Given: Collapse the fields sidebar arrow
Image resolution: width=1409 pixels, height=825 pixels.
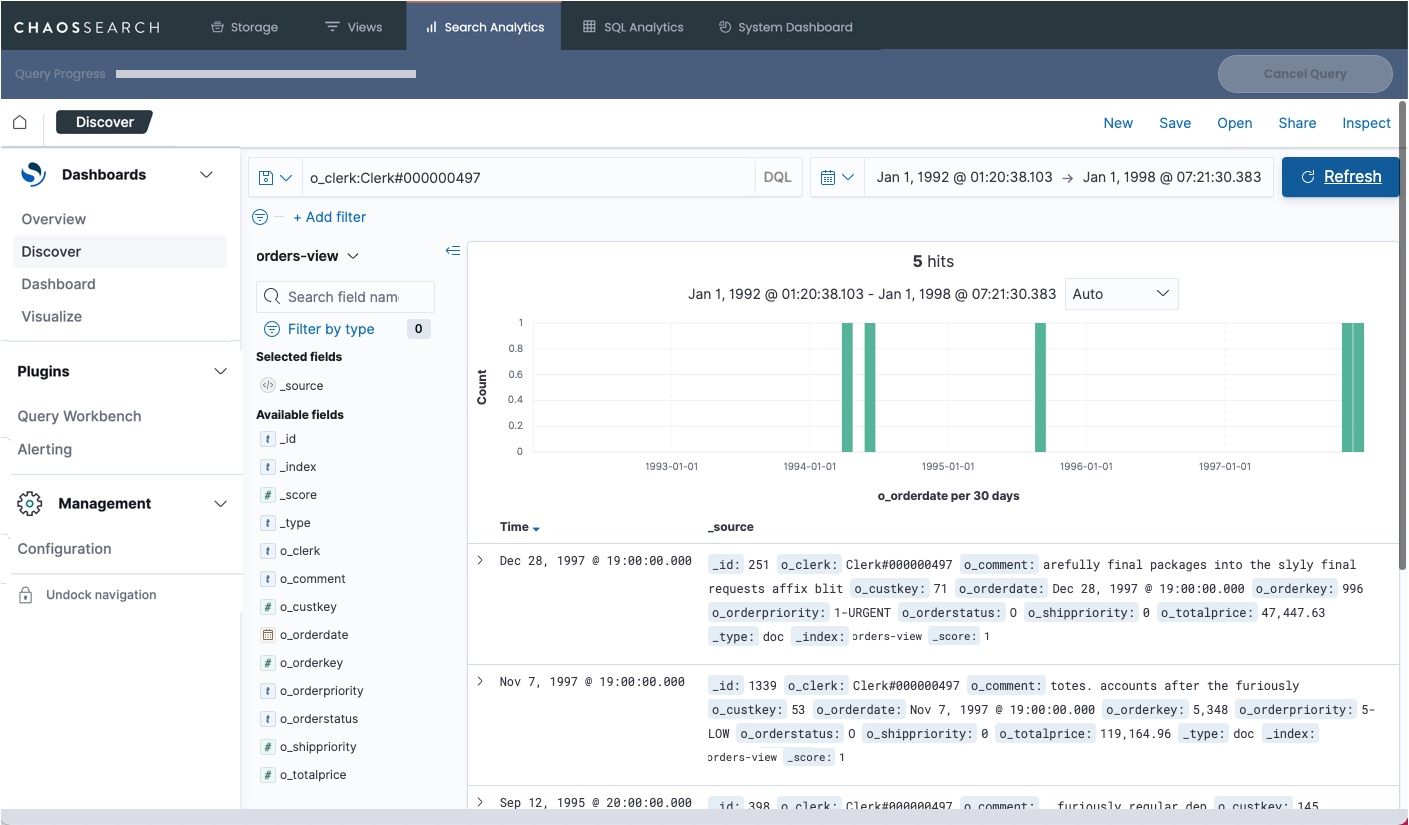Looking at the screenshot, I should click(453, 251).
